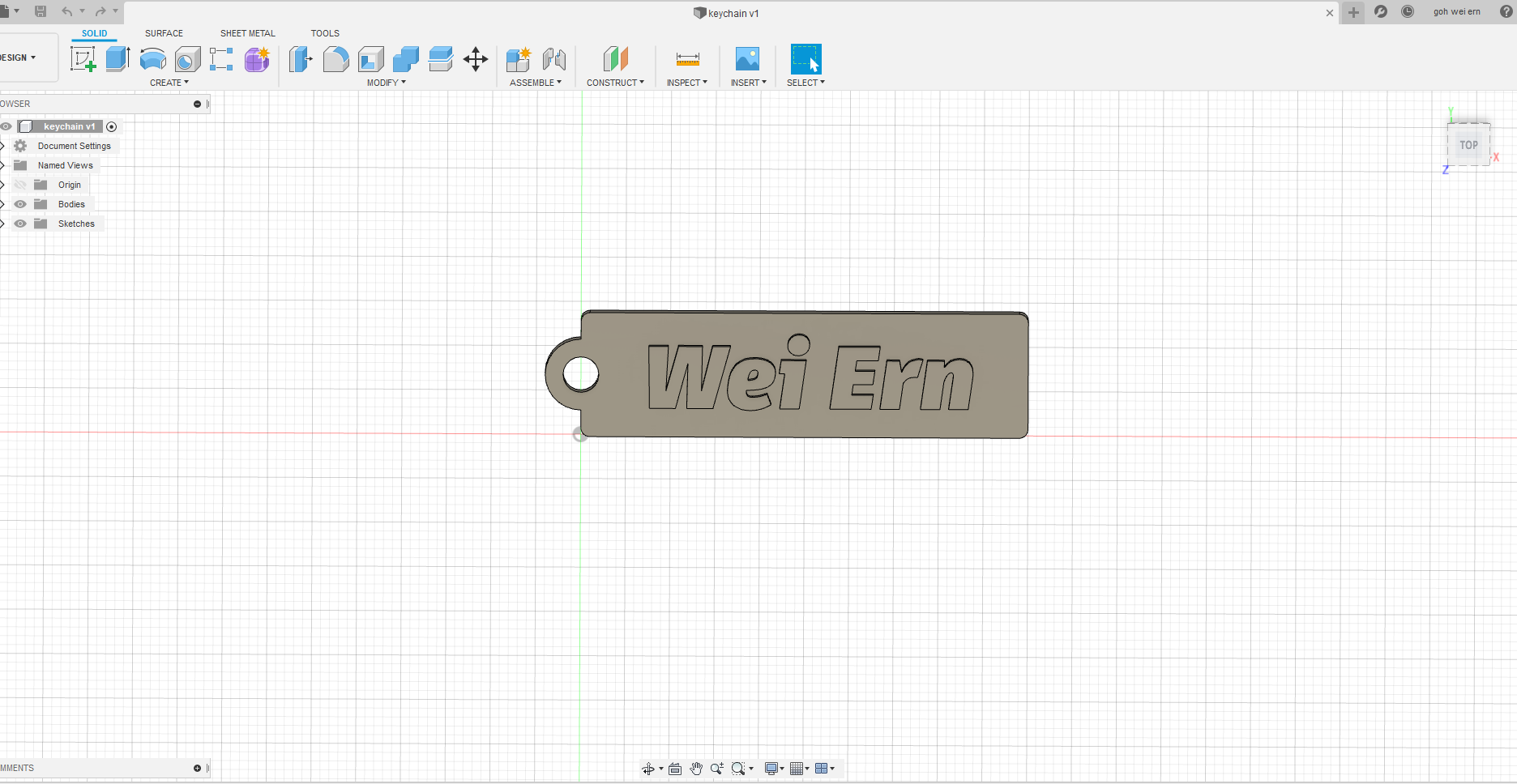Open the CREATE dropdown menu

point(169,83)
